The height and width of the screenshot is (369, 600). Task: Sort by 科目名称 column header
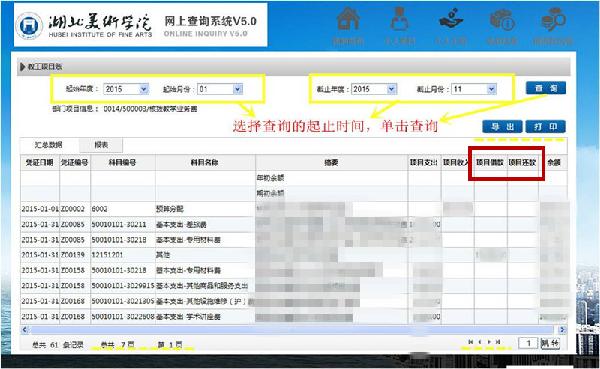[205, 163]
